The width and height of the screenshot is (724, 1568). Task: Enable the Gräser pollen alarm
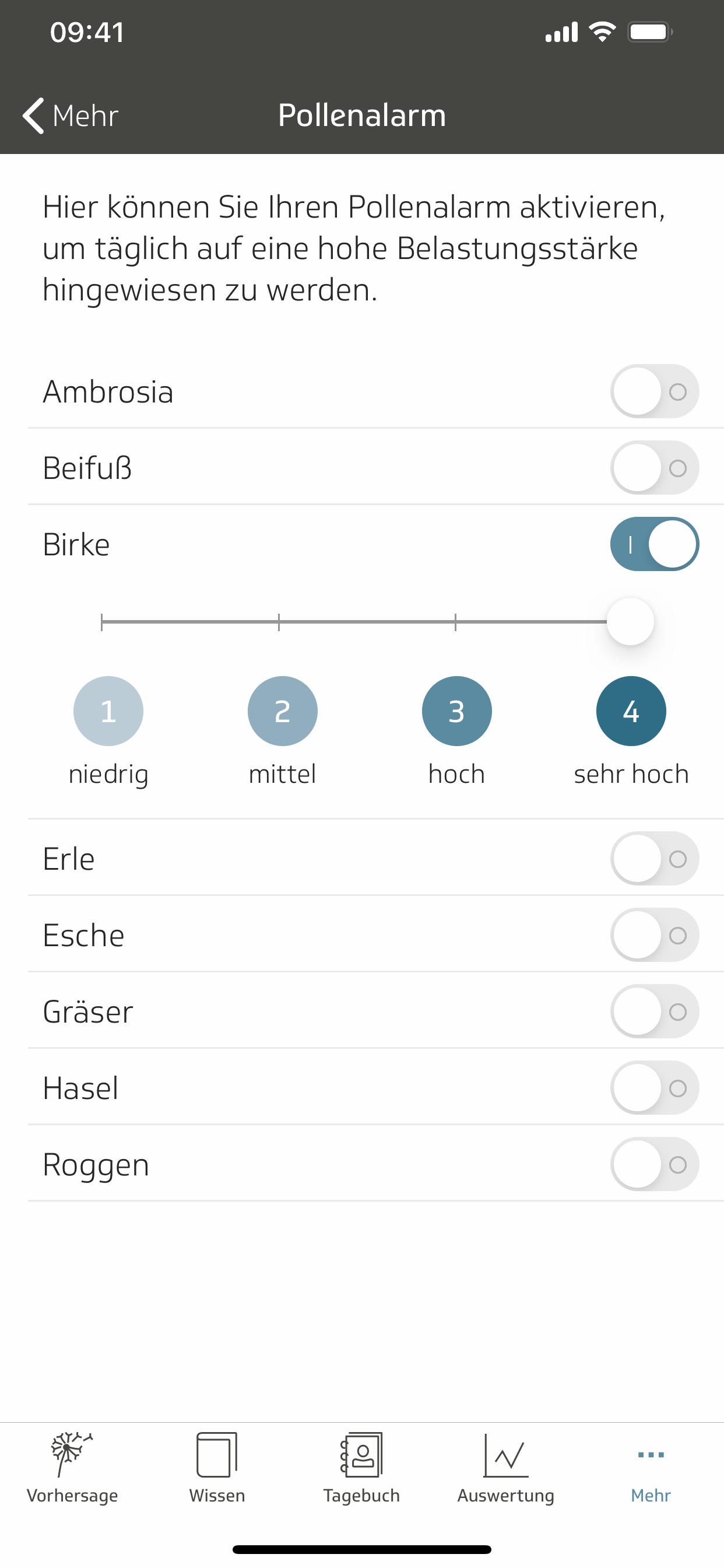654,1012
